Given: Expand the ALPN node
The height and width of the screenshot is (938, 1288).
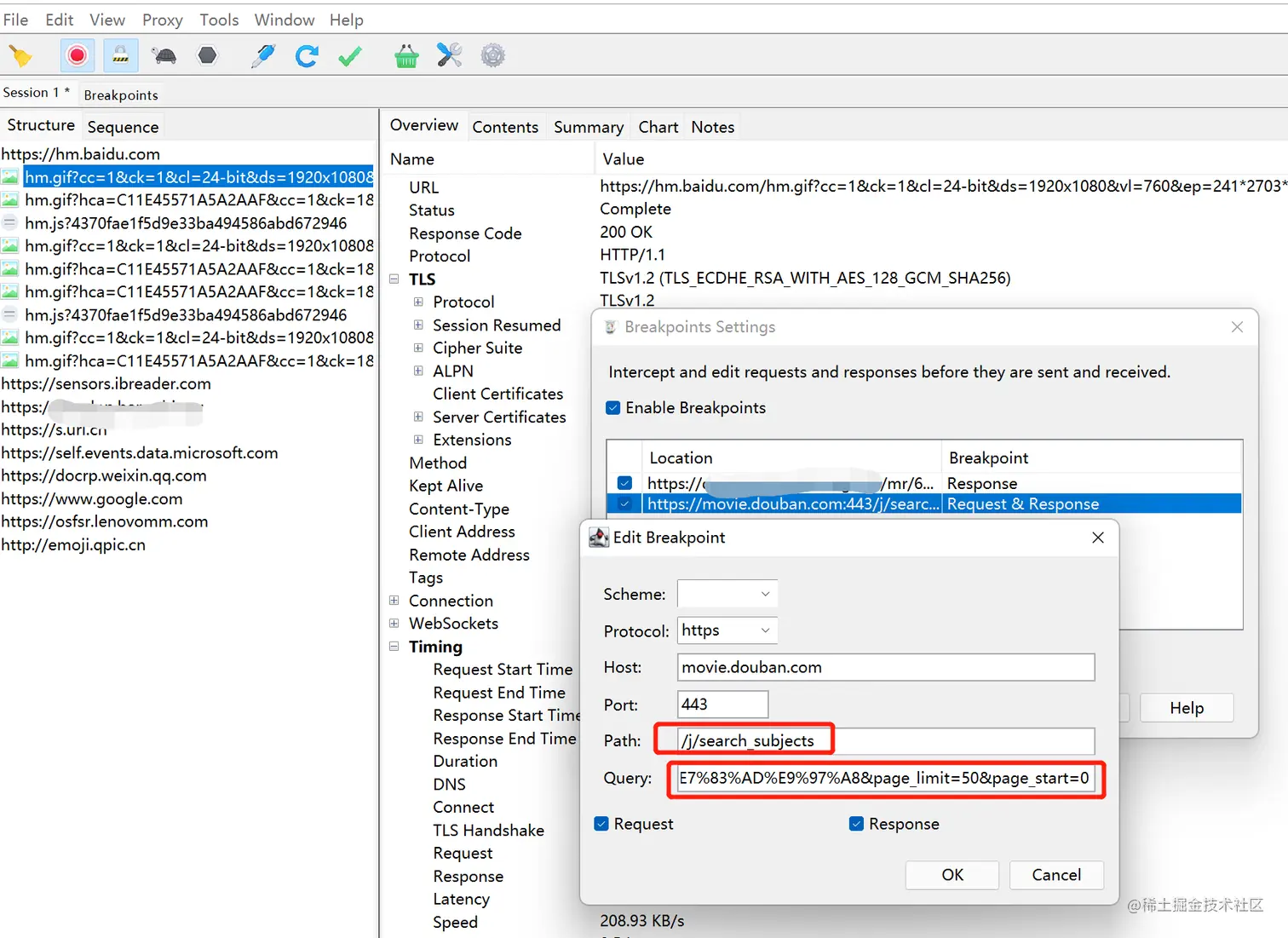Looking at the screenshot, I should point(418,371).
